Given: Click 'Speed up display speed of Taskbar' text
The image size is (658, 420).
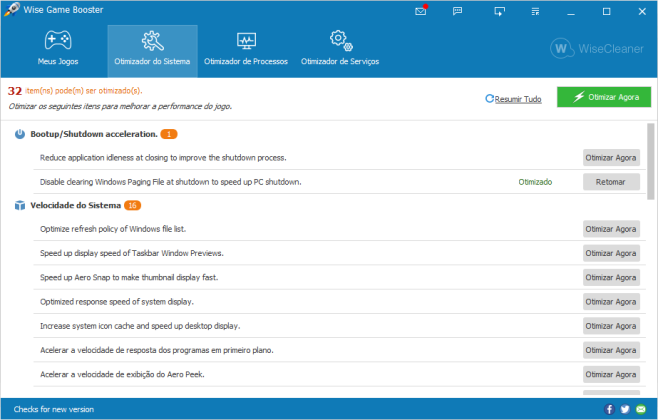Looking at the screenshot, I should tap(132, 253).
